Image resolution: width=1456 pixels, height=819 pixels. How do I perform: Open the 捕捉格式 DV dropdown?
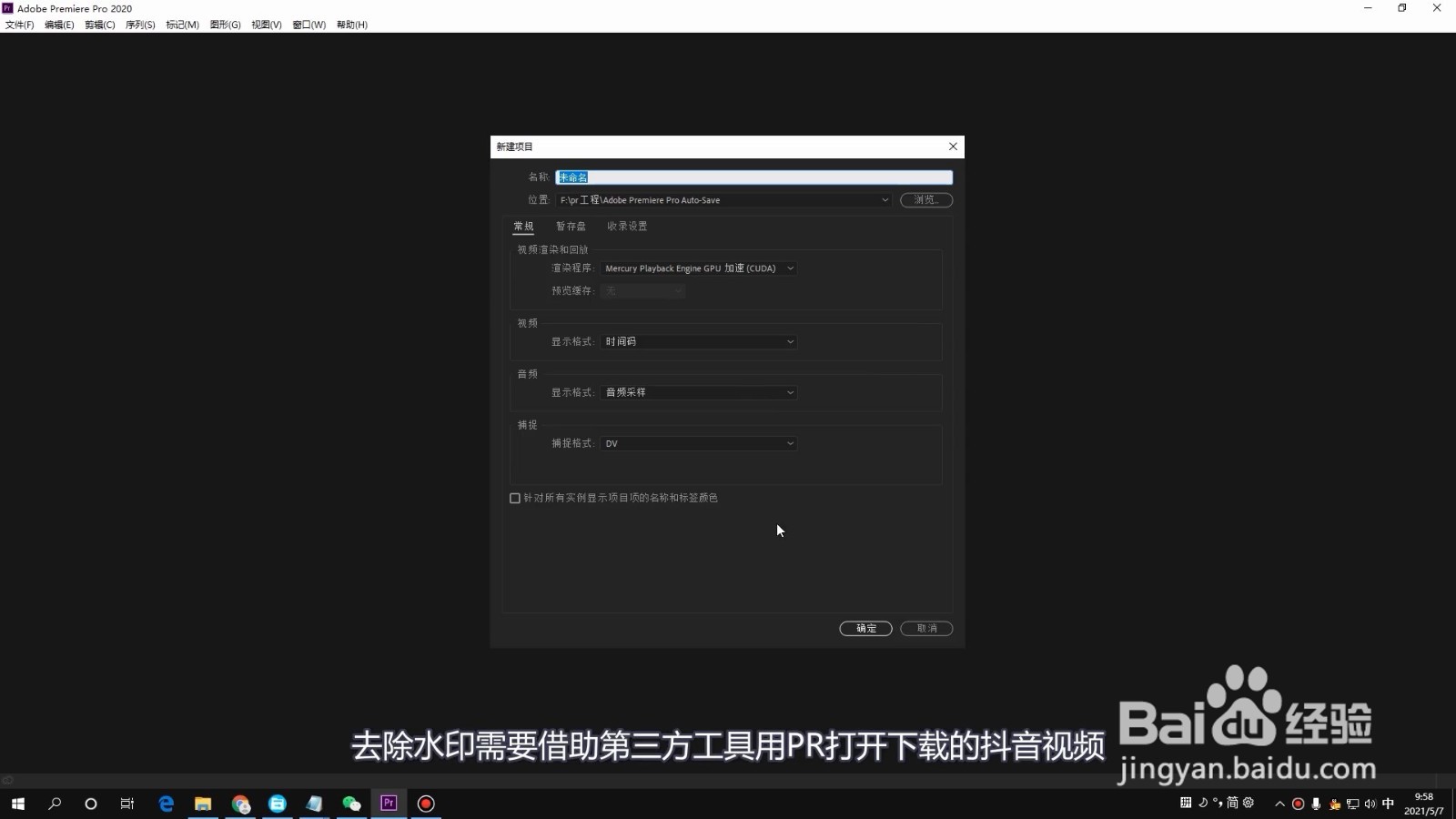699,444
